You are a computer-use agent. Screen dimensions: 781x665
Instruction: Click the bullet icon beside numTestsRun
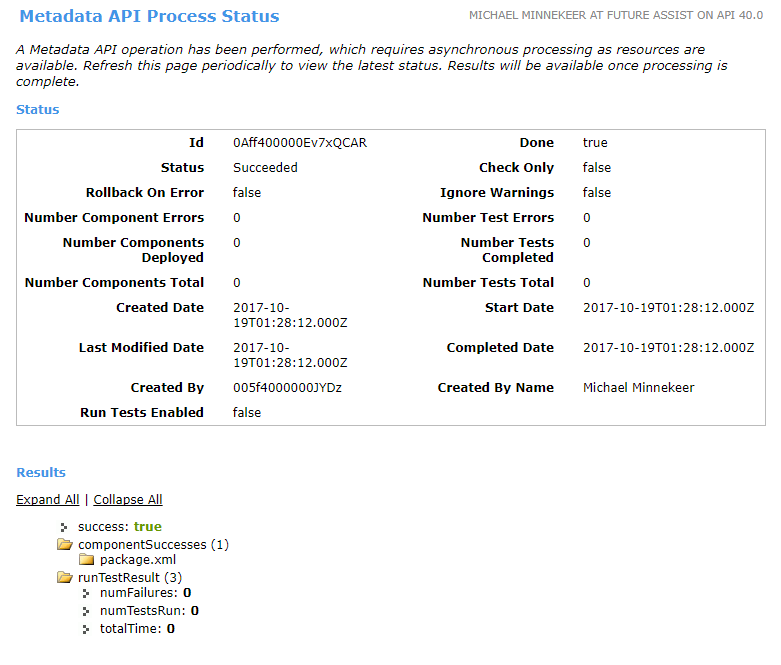click(x=86, y=611)
